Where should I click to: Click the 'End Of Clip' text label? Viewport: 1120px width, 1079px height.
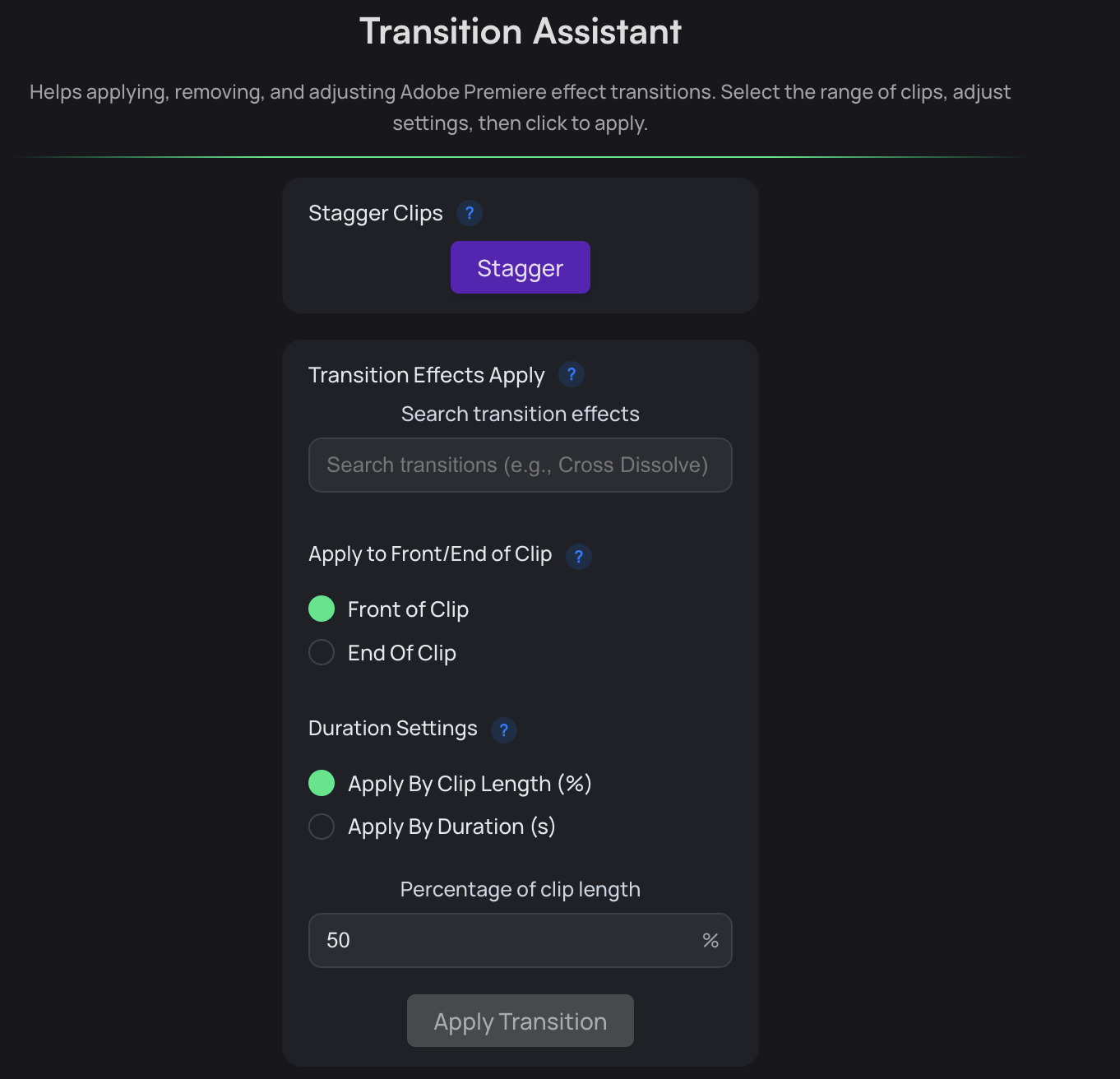point(401,652)
